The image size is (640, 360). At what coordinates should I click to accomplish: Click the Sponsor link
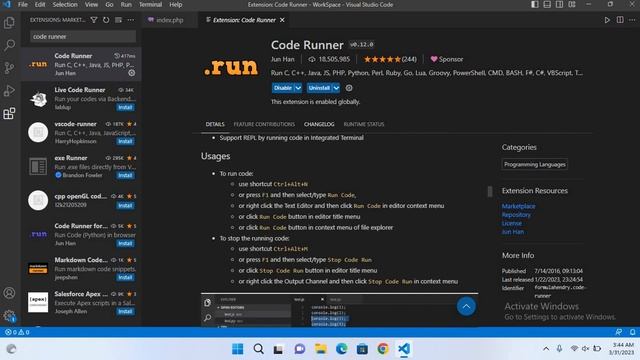click(447, 59)
